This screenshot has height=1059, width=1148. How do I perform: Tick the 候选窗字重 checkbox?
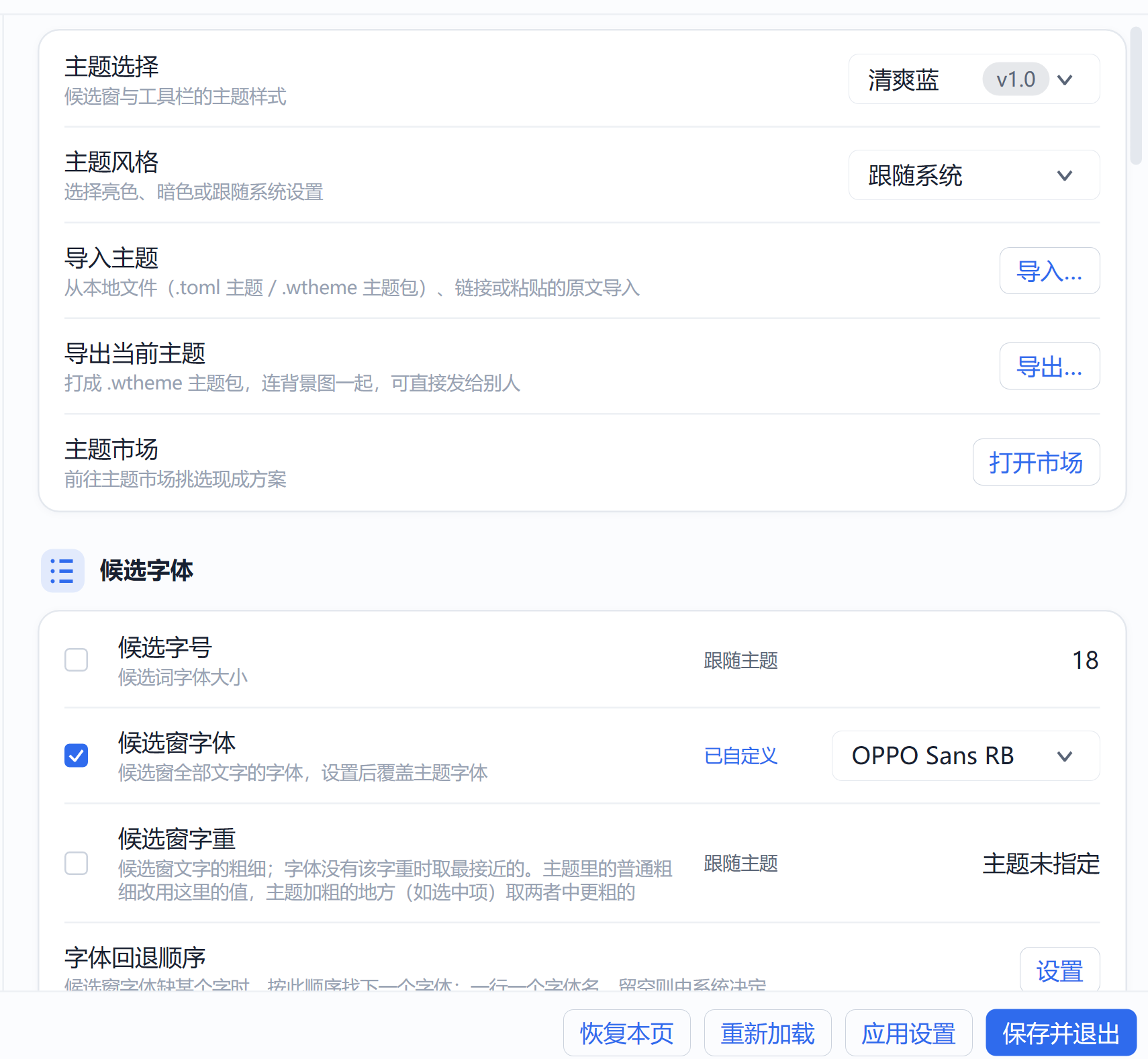[77, 863]
